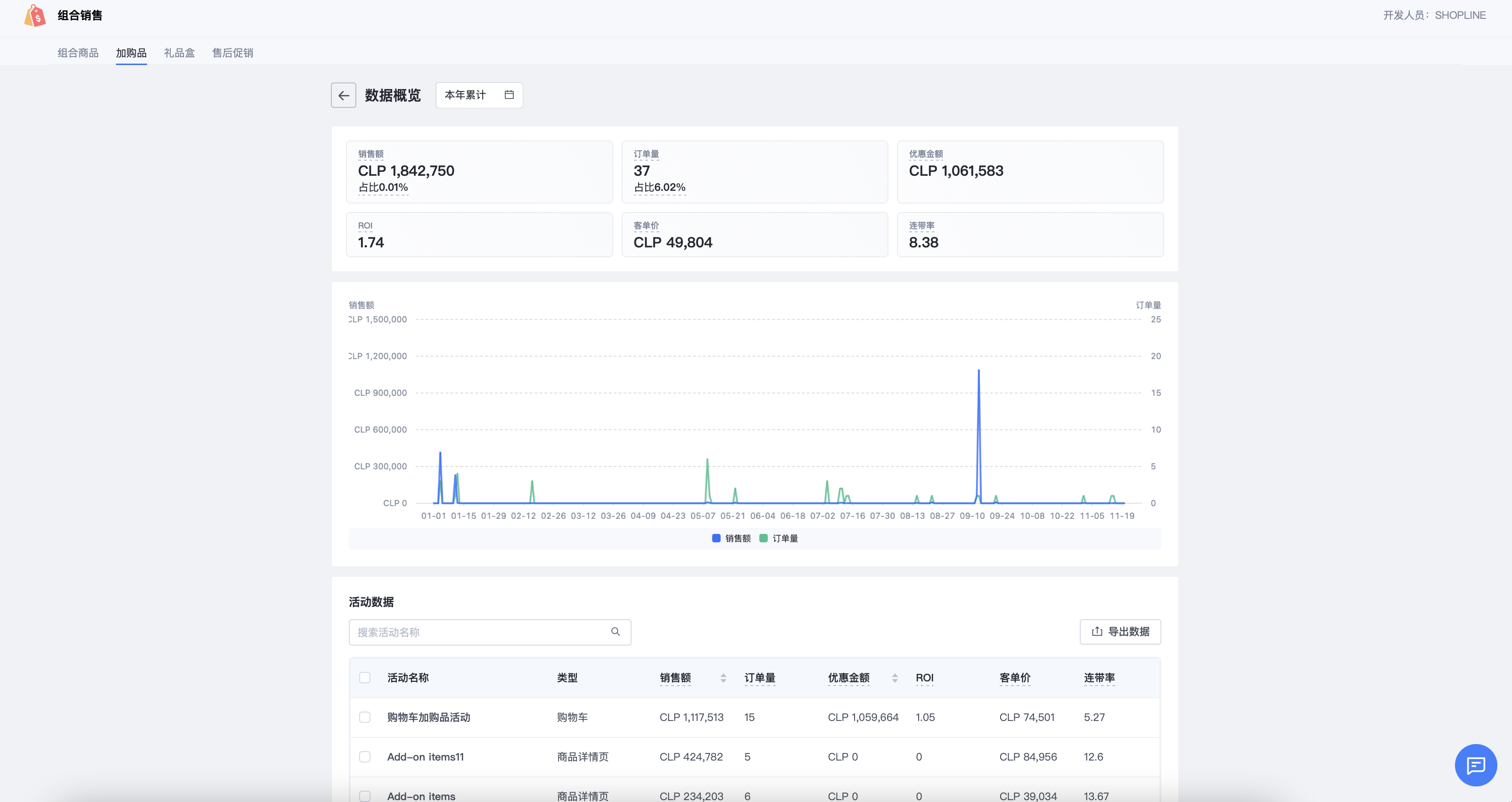This screenshot has height=802, width=1512.
Task: Toggle 订单量 green legend swatch
Action: [763, 538]
